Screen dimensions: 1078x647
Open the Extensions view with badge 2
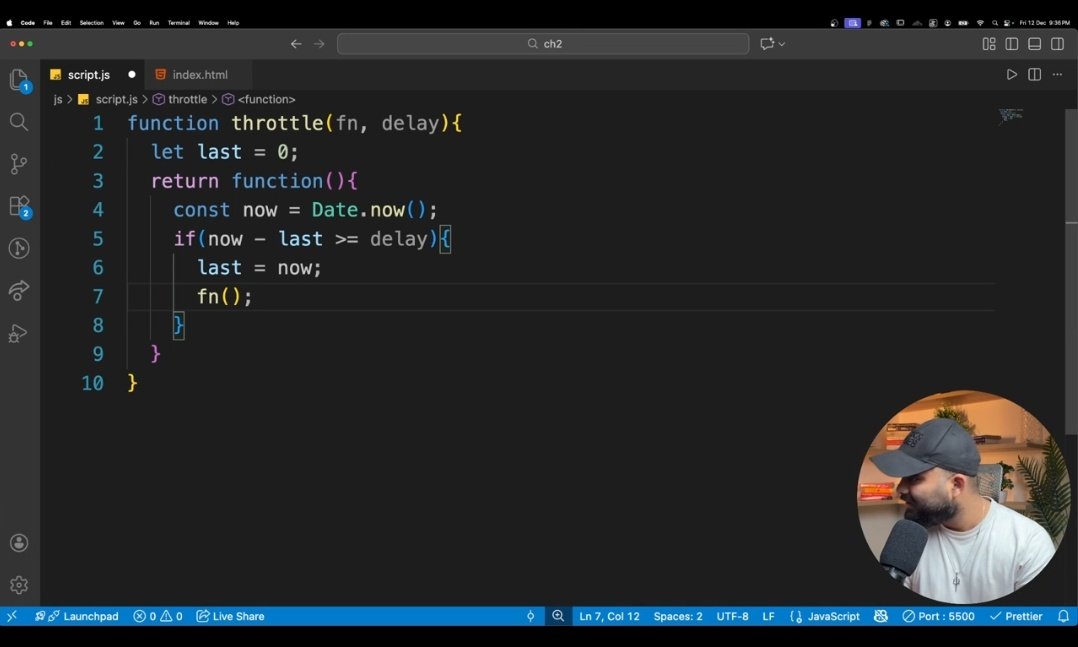point(19,206)
